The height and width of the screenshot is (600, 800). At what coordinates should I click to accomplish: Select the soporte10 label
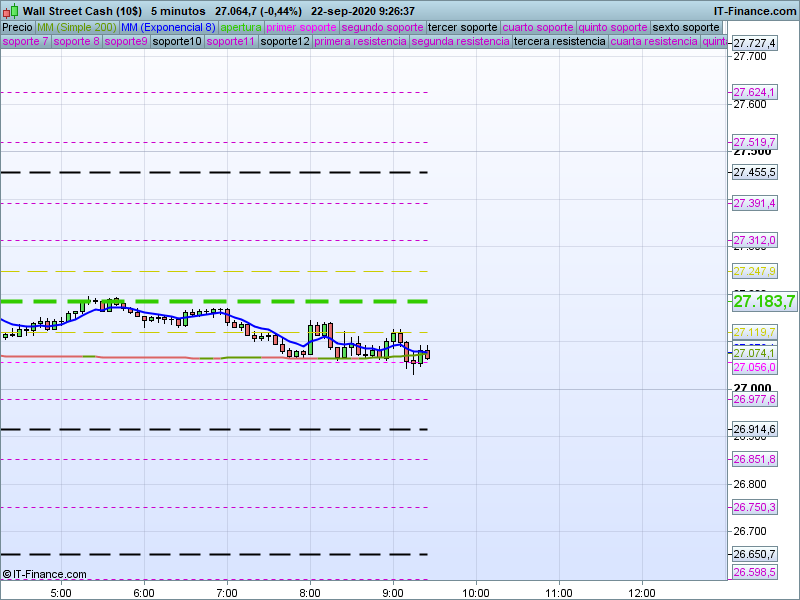[177, 41]
